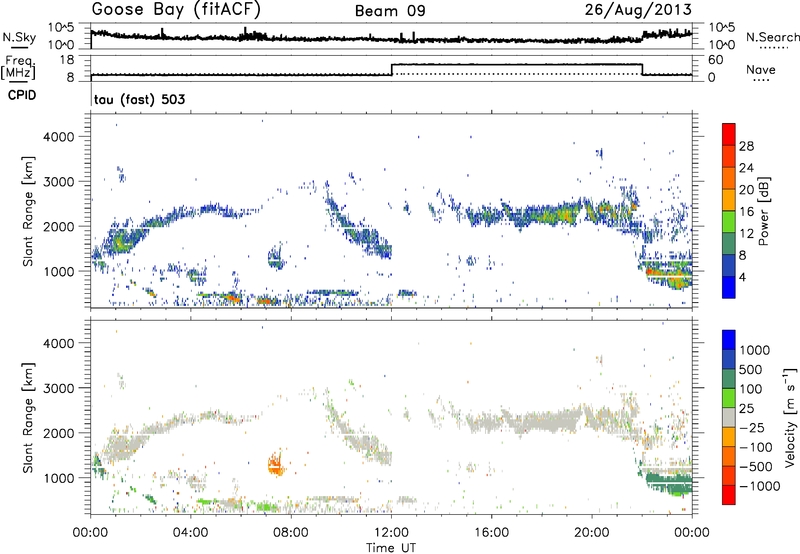Click the 12 label on power colorbar
The image size is (800, 554).
point(746,234)
